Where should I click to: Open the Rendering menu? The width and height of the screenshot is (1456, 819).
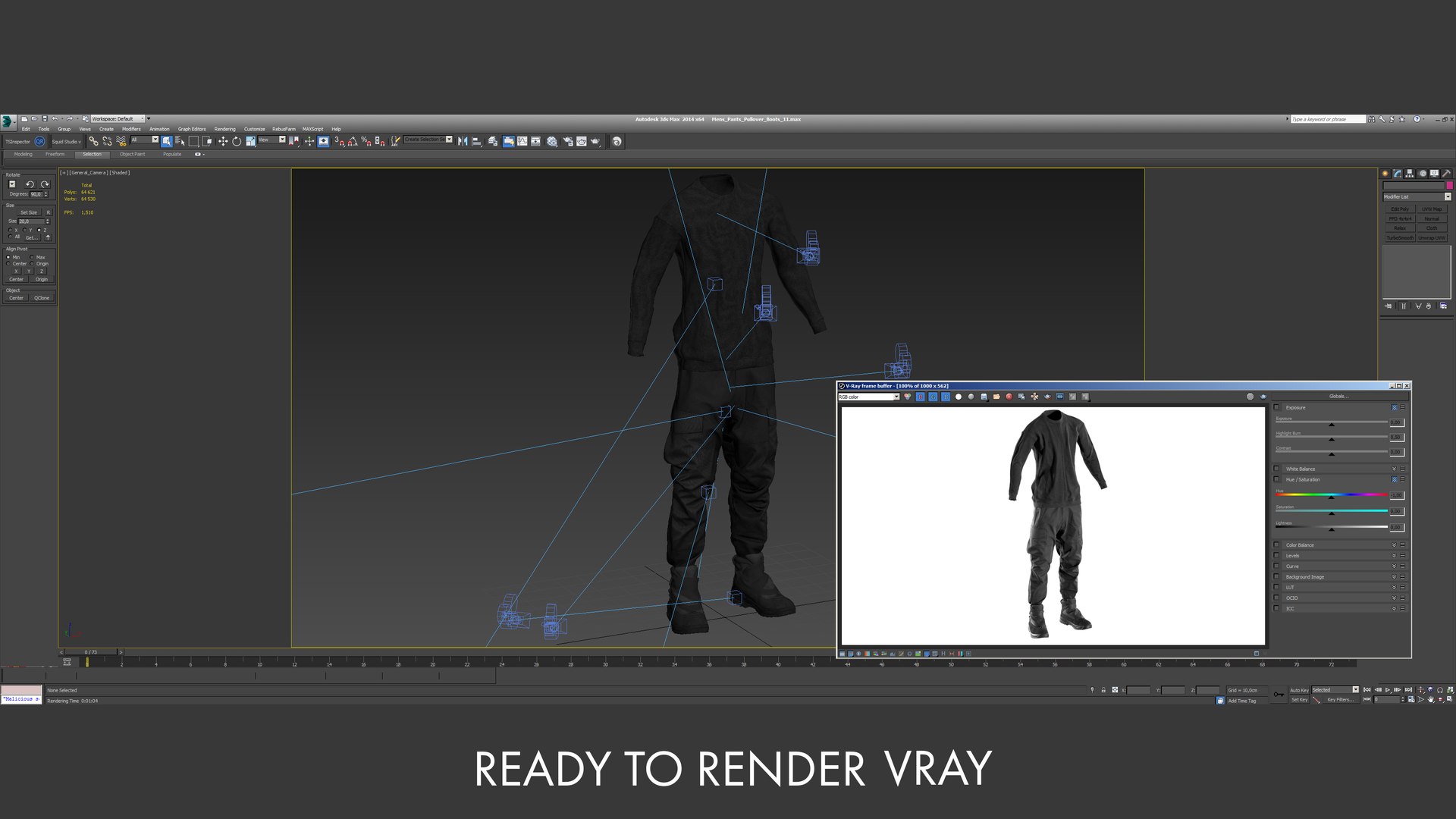click(224, 129)
